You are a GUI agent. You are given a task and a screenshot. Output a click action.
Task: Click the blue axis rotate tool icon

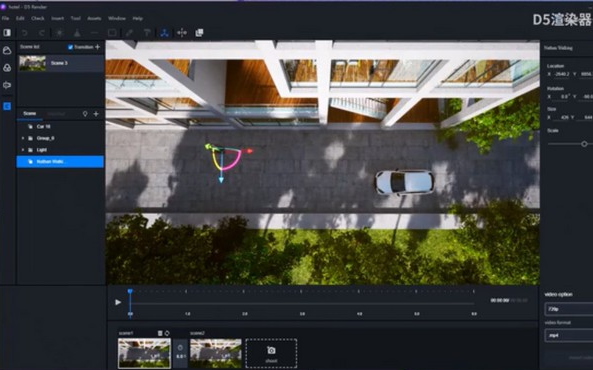coord(164,33)
